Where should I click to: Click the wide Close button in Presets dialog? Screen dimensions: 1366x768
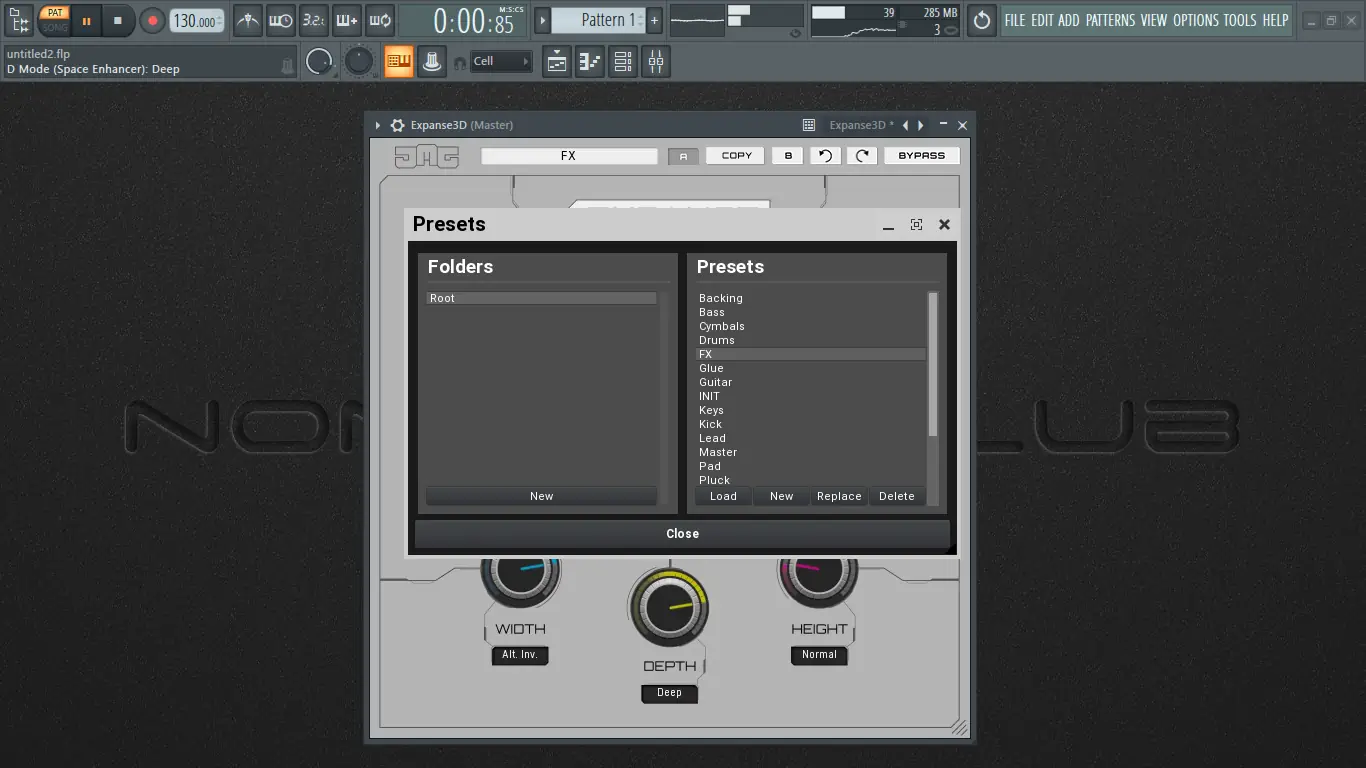coord(682,534)
